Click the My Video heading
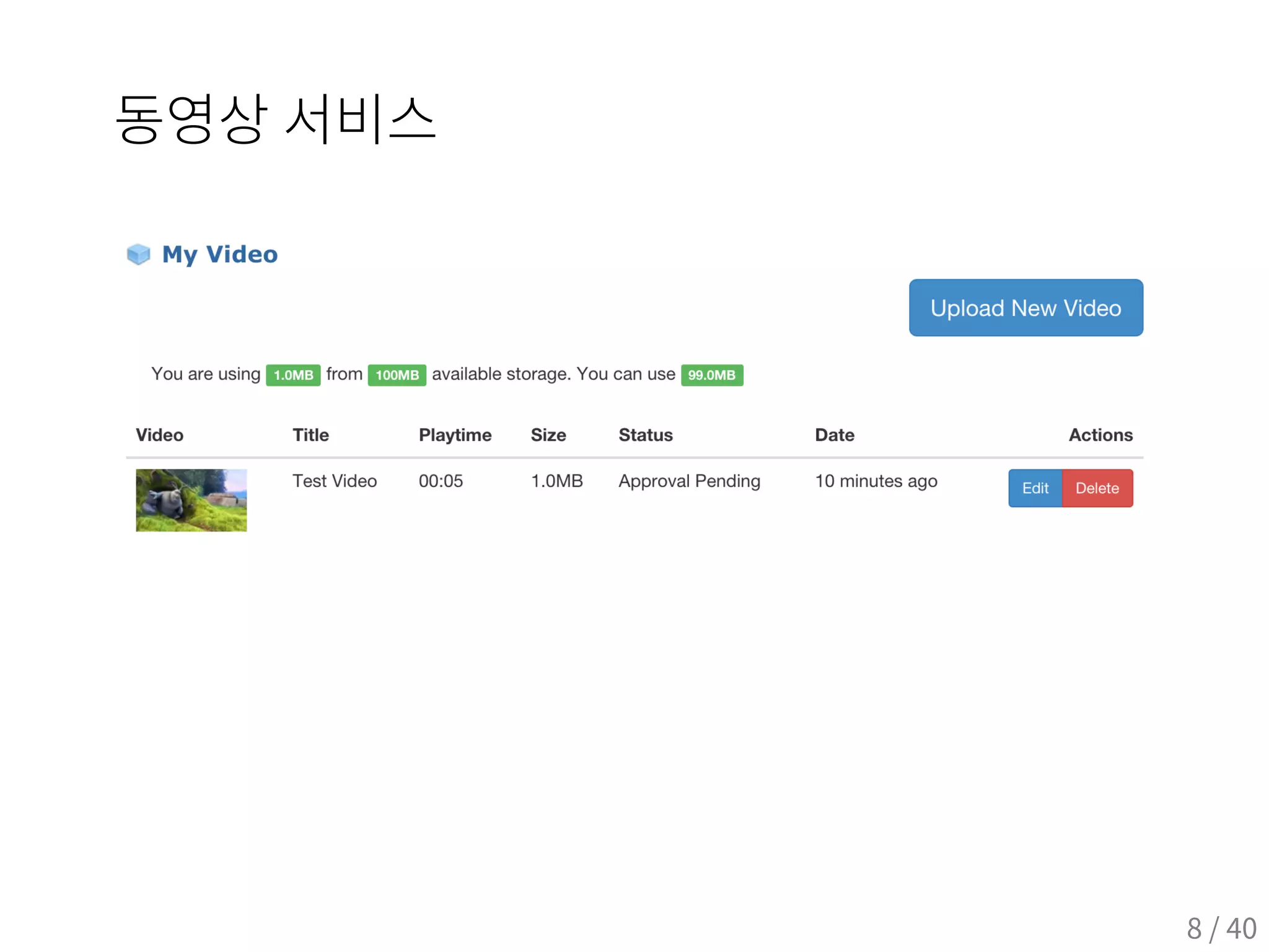 [x=220, y=255]
